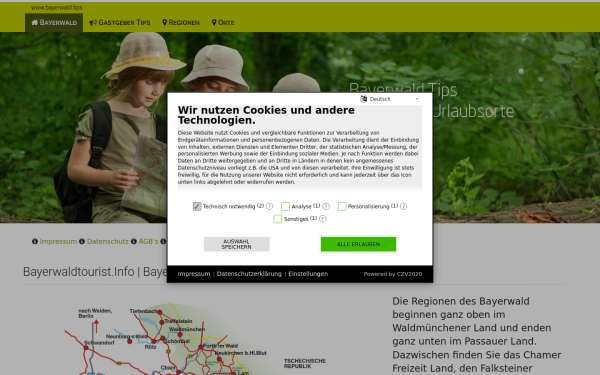Click the green Alle erlauben button
Viewport: 600px width, 375px height.
[x=358, y=244]
